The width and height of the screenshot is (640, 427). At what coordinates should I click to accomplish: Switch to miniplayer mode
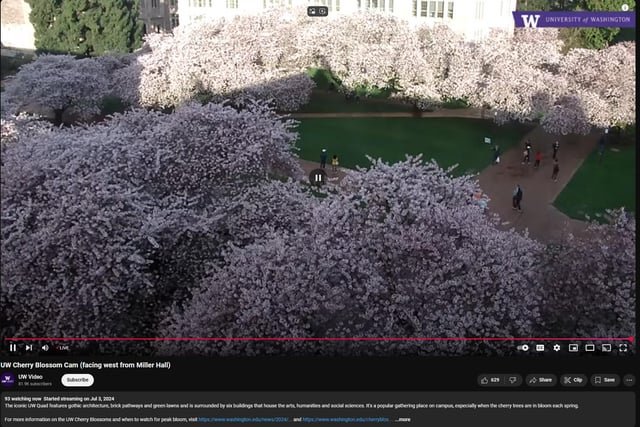tap(573, 348)
